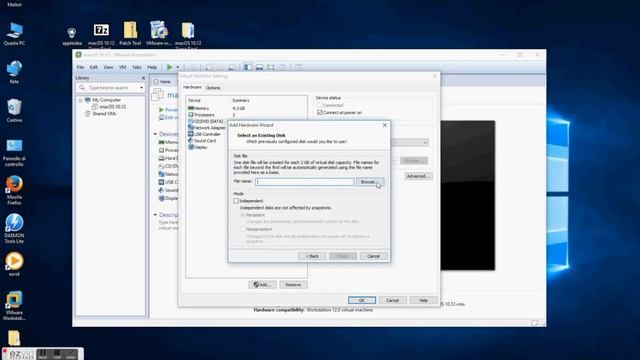Select the Nonpersistent radio option
640x360 pixels.
[243, 229]
